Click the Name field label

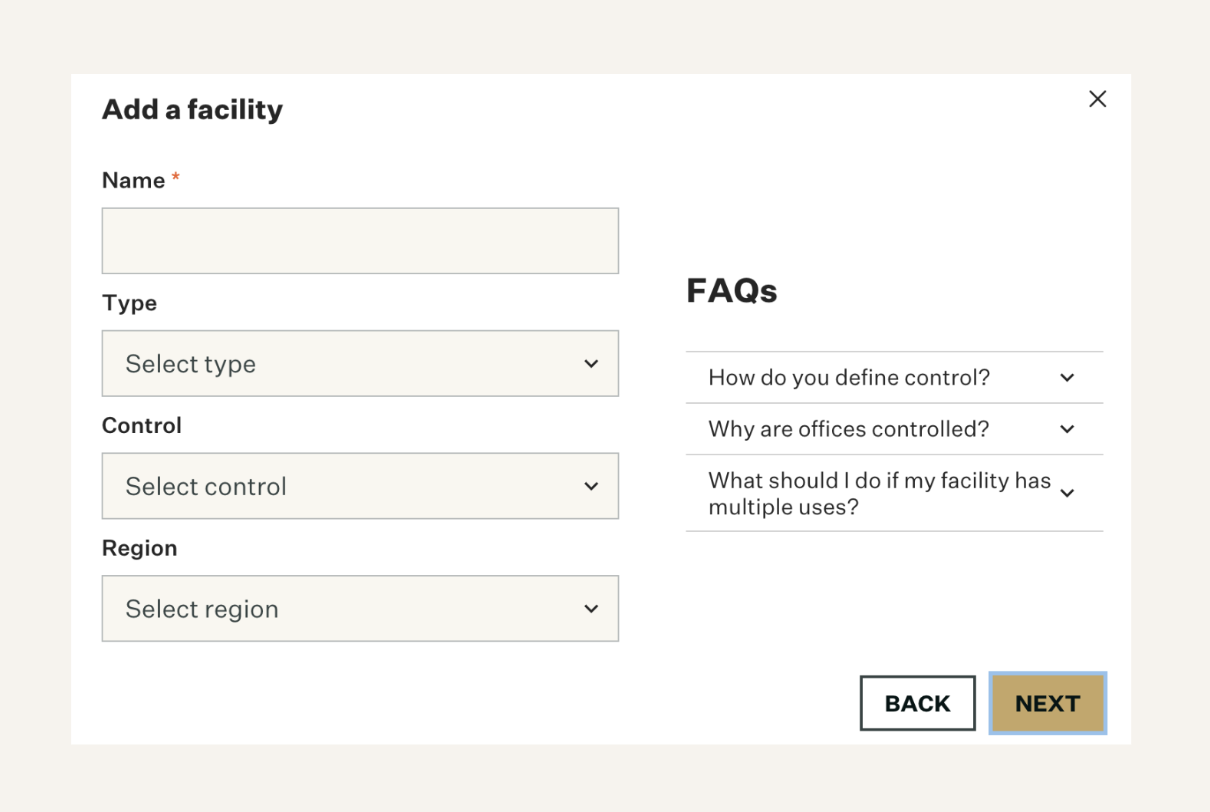tap(134, 181)
